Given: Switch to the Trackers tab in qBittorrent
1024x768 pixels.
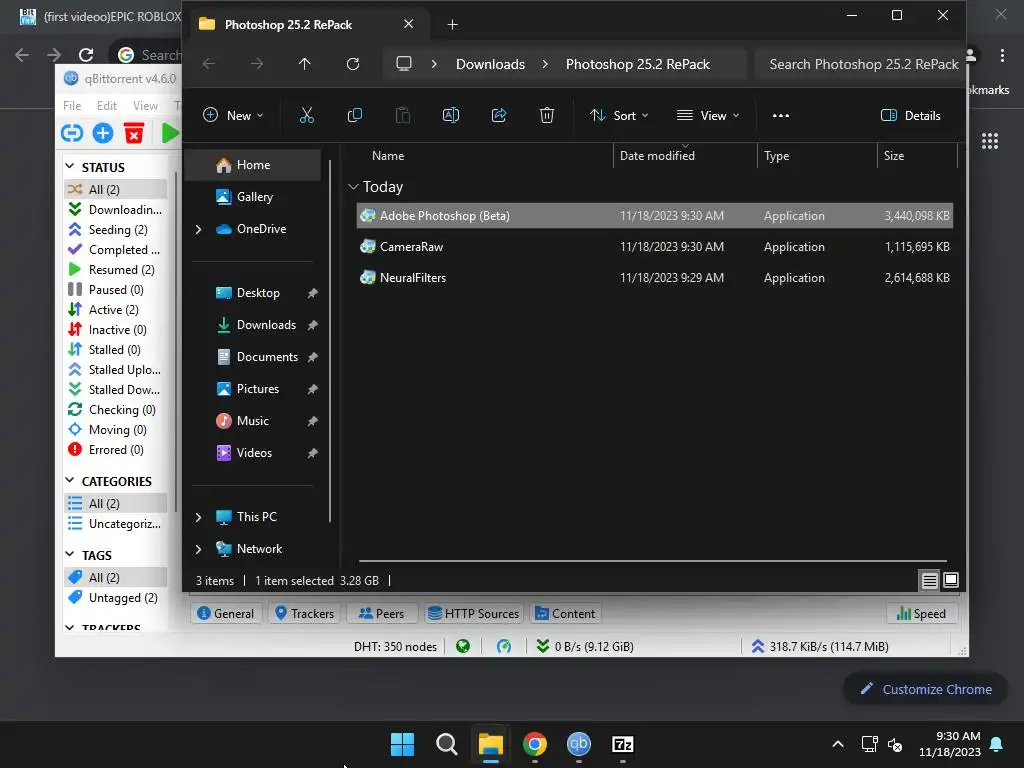Looking at the screenshot, I should 304,613.
